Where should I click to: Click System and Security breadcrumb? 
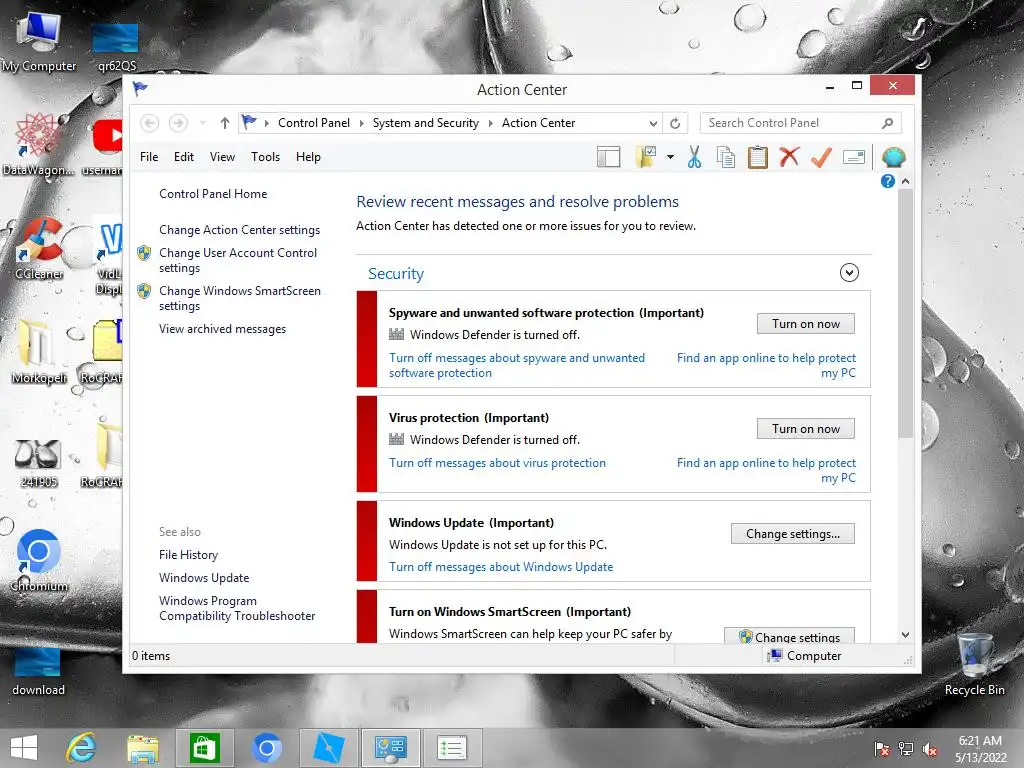click(425, 123)
